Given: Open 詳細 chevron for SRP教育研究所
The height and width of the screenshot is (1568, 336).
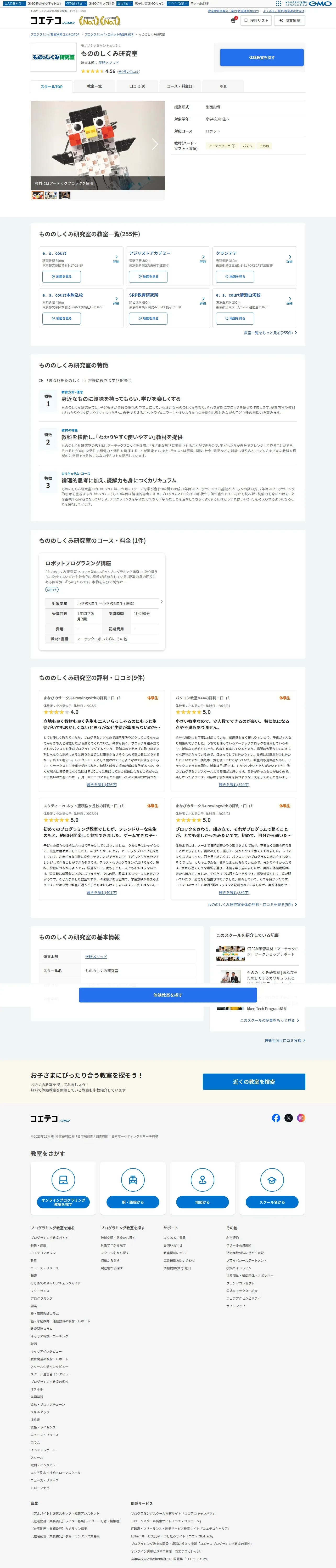Looking at the screenshot, I should point(203,301).
